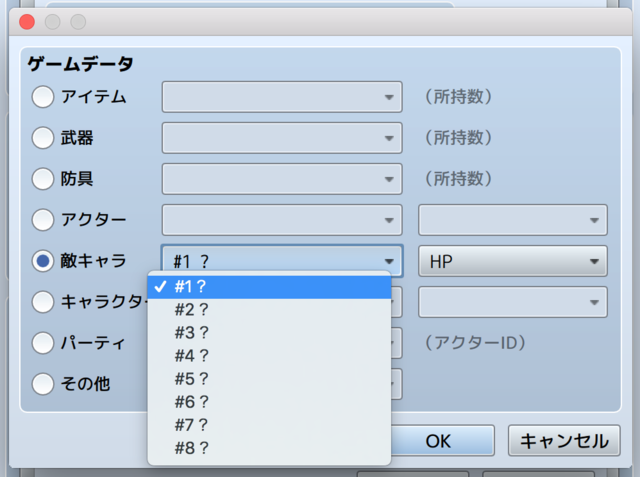This screenshot has width=640, height=477.
Task: Open the HP parameter dropdown
Action: (x=513, y=261)
